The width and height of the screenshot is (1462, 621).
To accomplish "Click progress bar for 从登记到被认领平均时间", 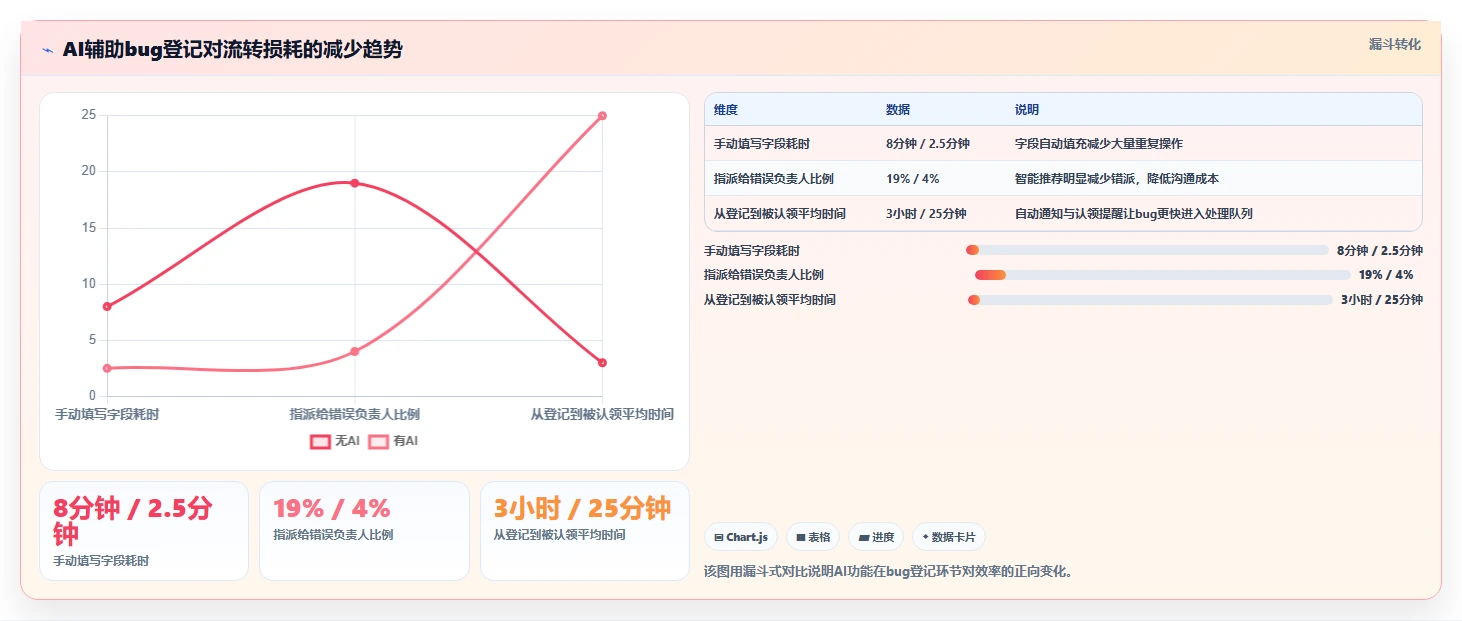I will click(x=1150, y=299).
